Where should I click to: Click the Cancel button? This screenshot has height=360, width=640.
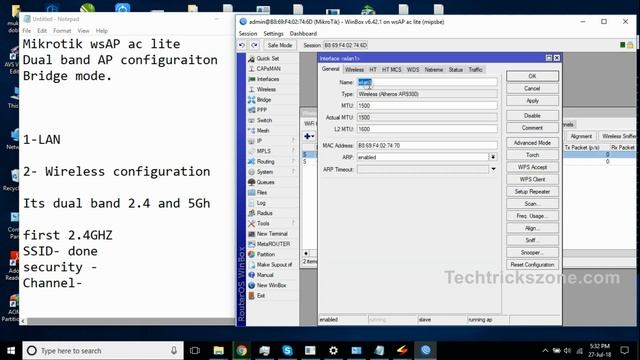(x=532, y=89)
